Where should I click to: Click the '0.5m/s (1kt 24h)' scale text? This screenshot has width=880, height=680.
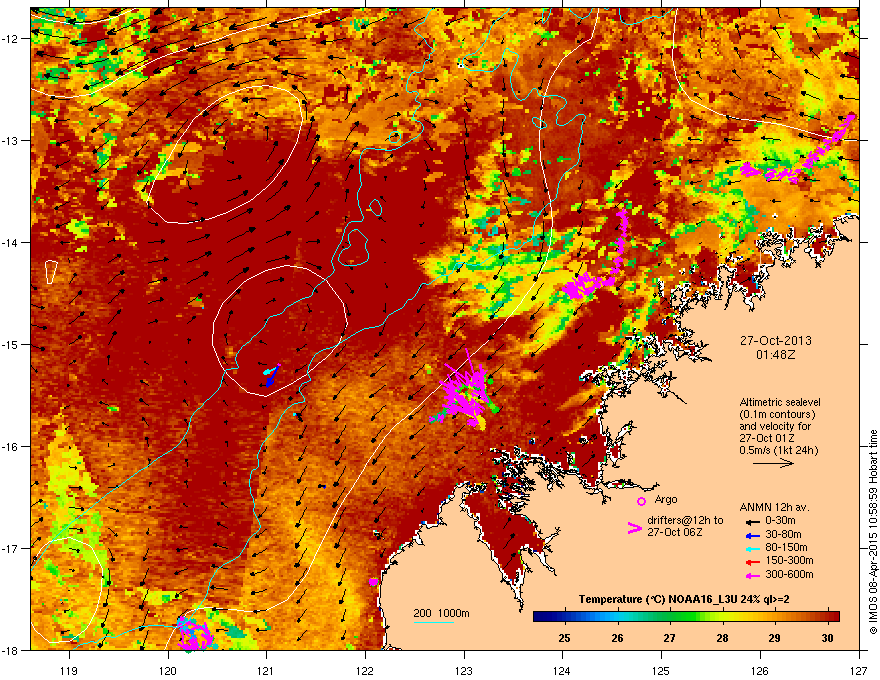[778, 450]
